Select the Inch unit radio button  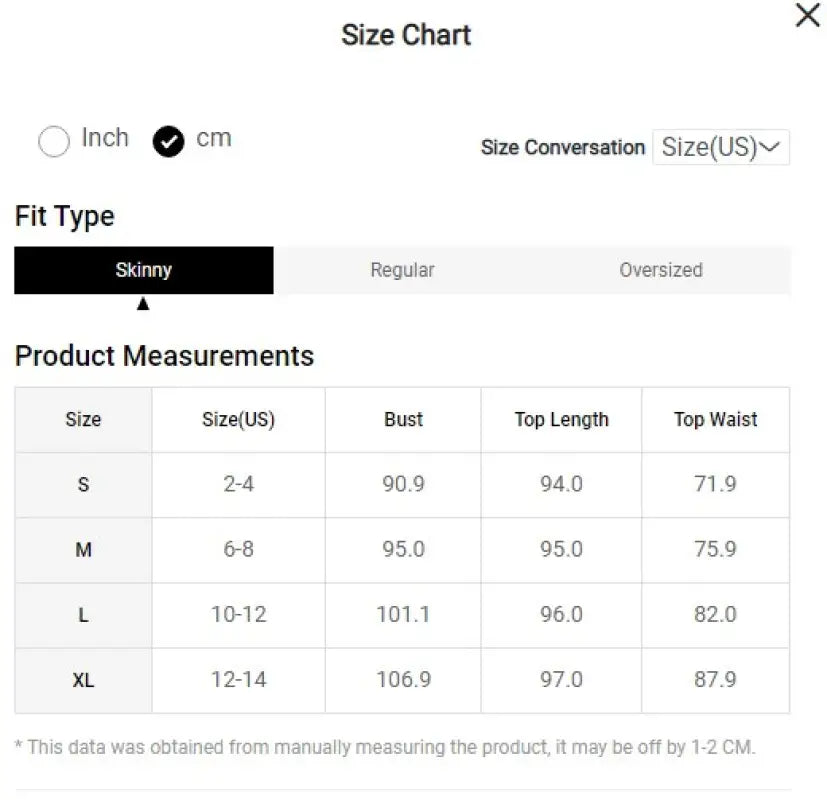[54, 141]
